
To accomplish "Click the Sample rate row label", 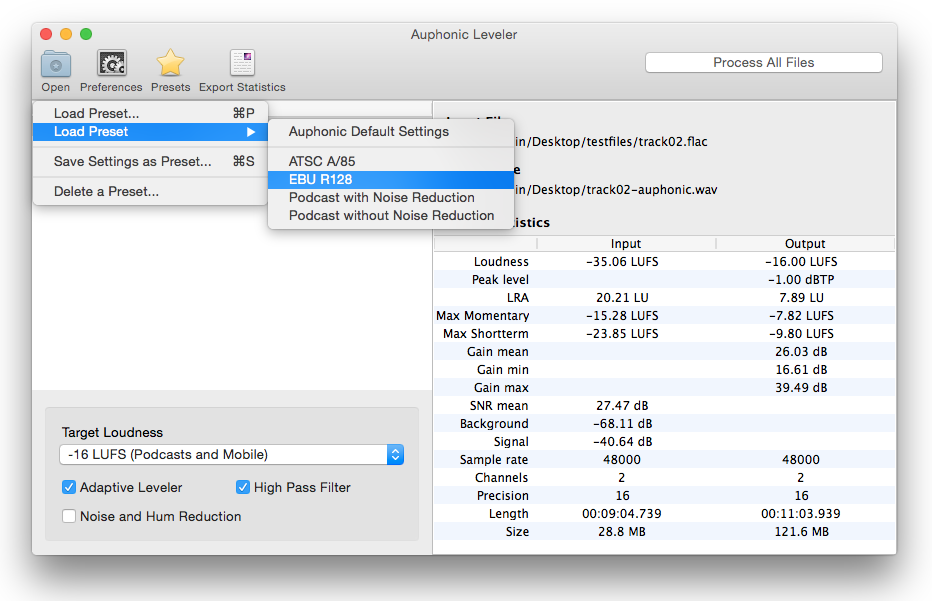I will (x=493, y=460).
